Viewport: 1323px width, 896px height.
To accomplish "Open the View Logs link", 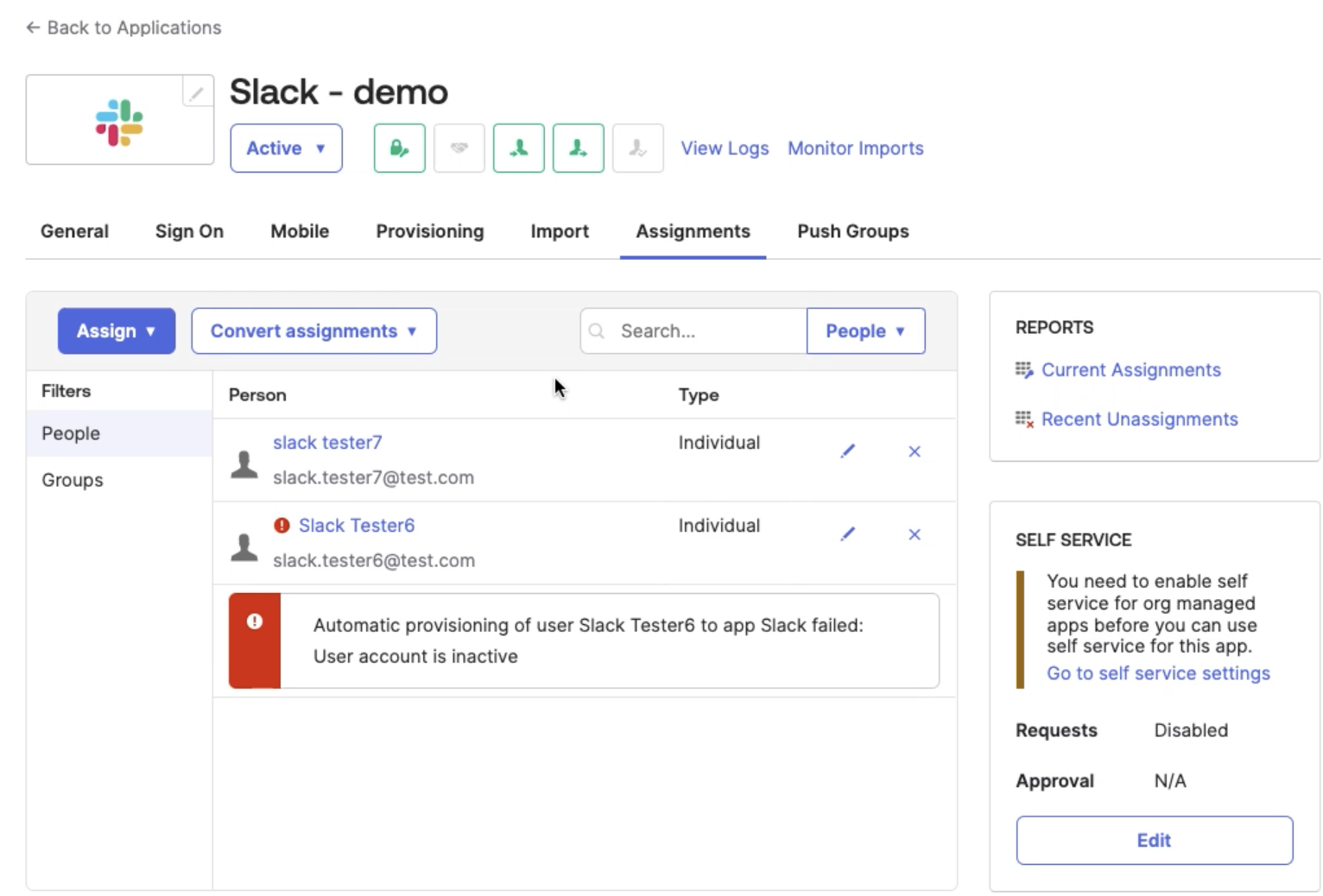I will [725, 148].
